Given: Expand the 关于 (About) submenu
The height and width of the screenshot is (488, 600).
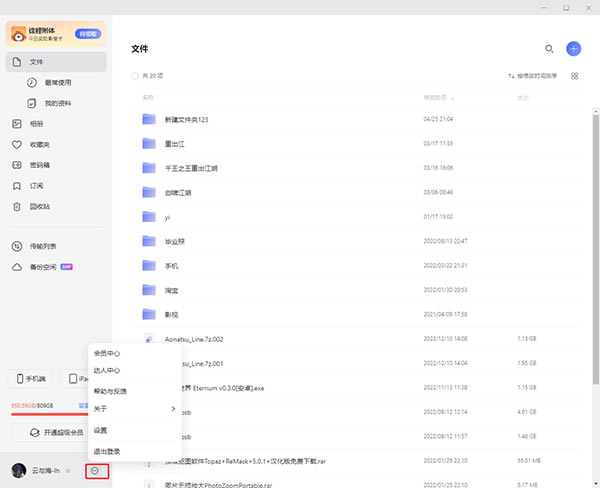Looking at the screenshot, I should 134,409.
